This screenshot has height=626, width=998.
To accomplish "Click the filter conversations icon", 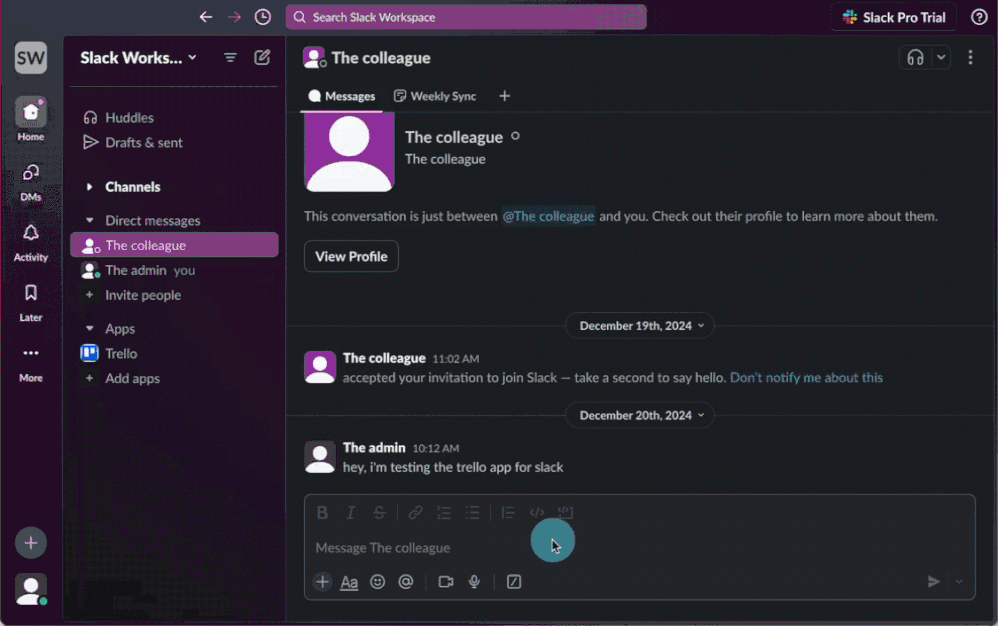I will [230, 58].
